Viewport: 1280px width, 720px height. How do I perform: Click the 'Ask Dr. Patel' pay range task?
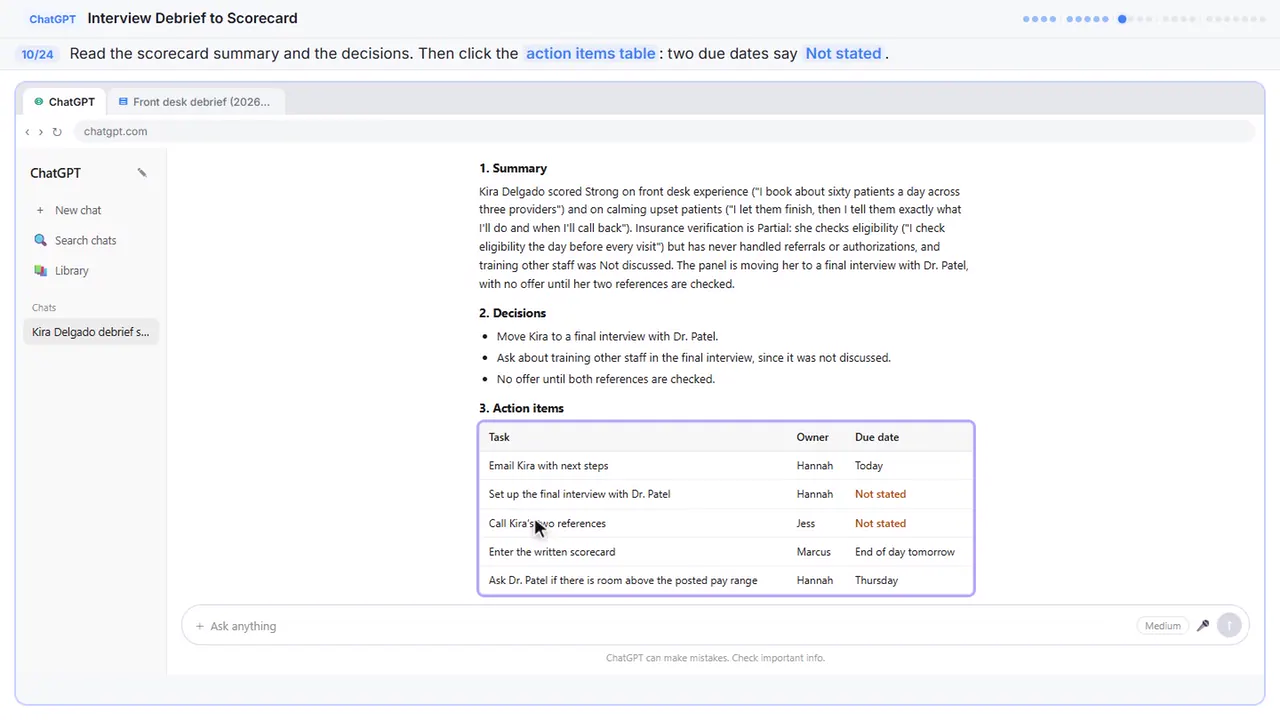(623, 581)
